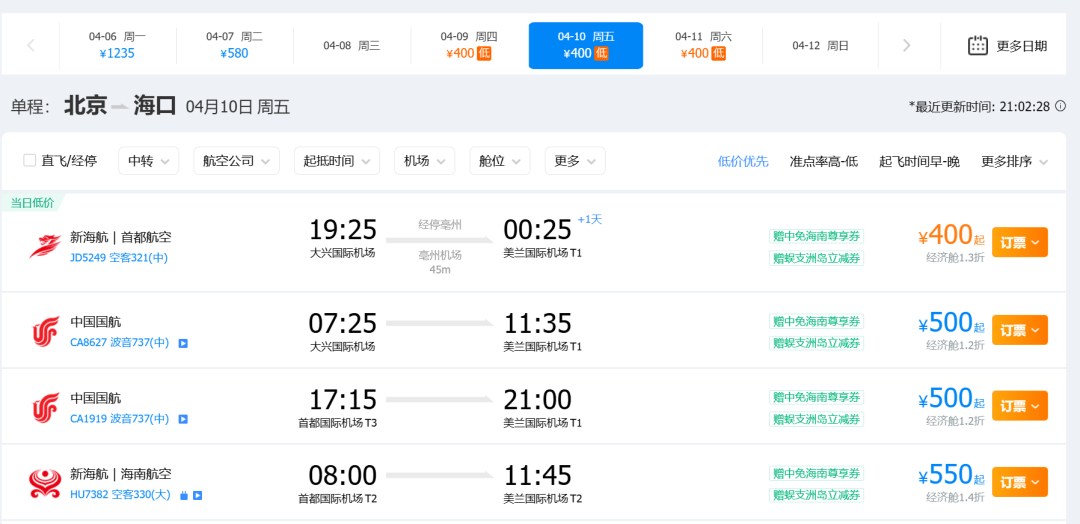Expand the 中转 filter dropdown
This screenshot has width=1080, height=524.
[x=148, y=160]
